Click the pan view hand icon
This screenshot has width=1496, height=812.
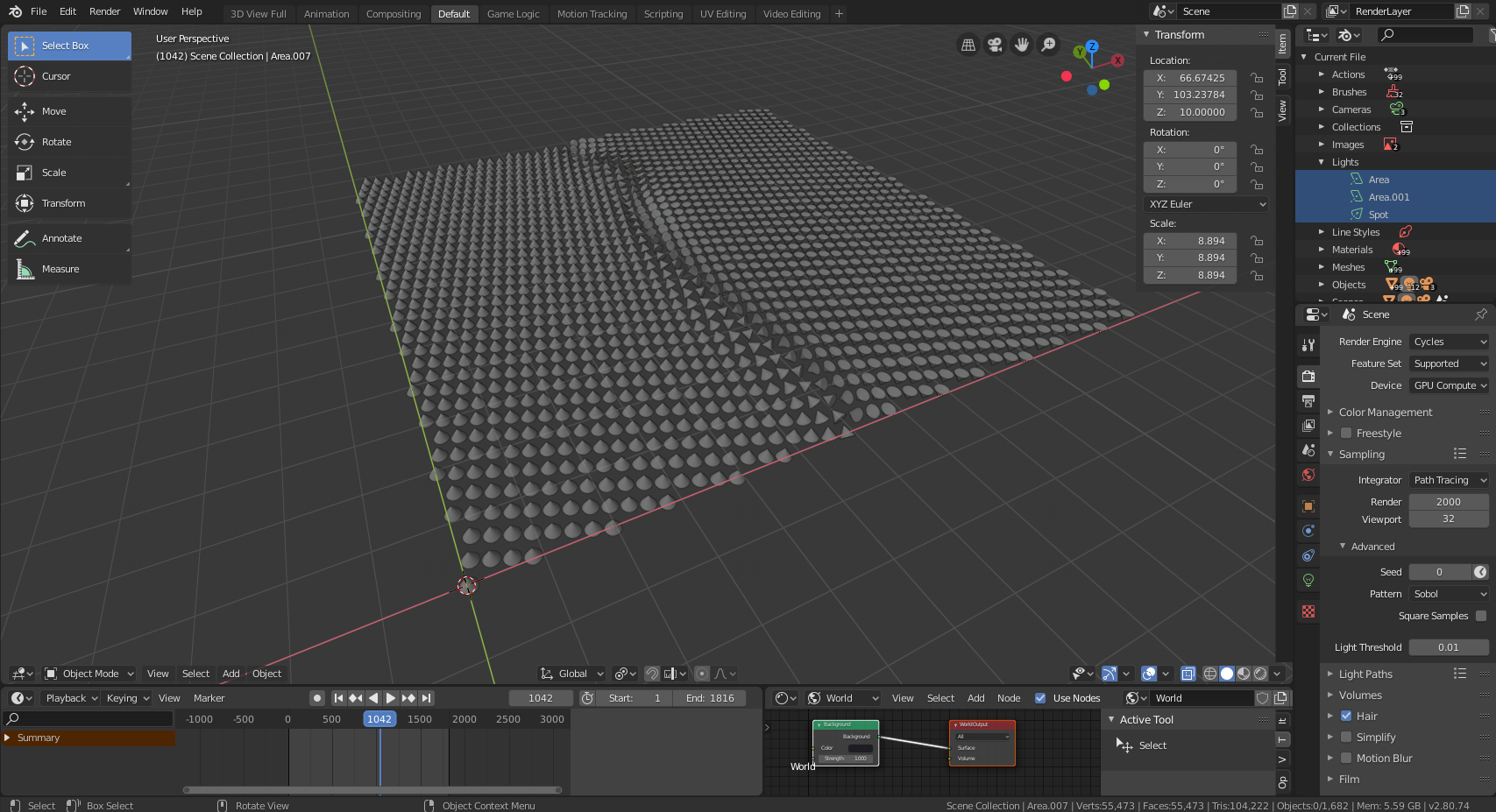click(x=1022, y=45)
